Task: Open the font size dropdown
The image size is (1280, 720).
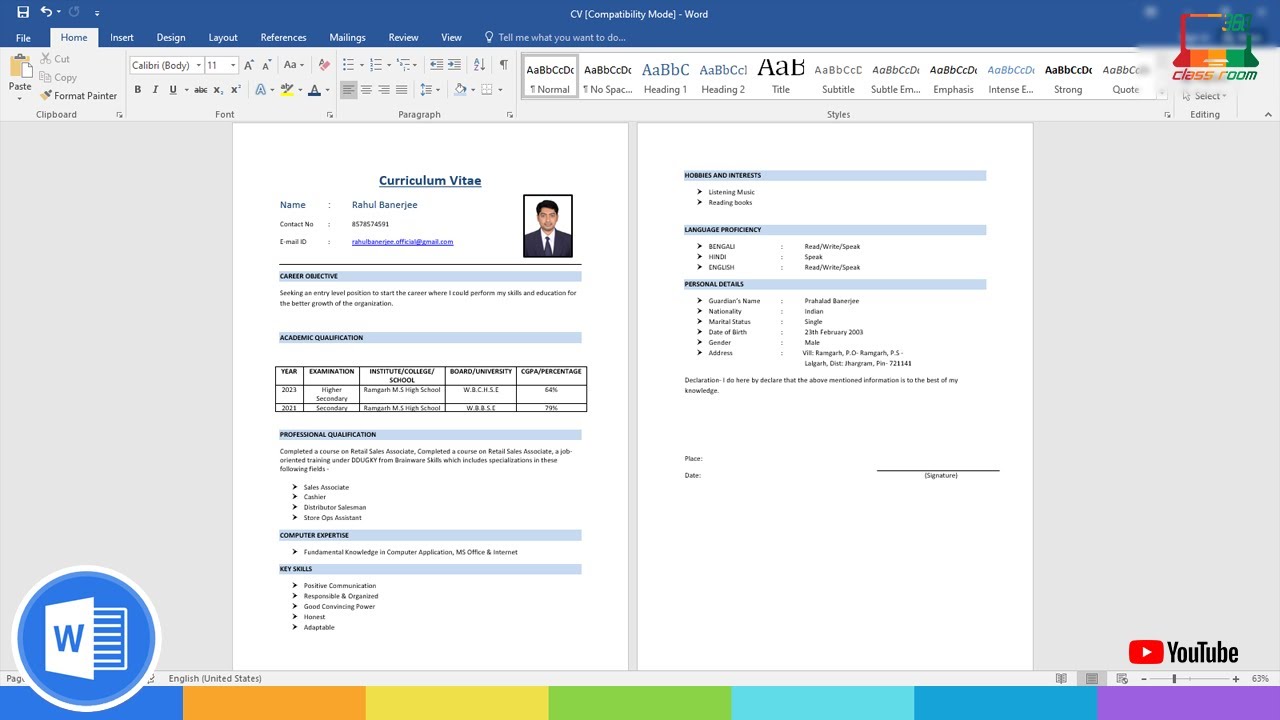Action: [x=222, y=65]
